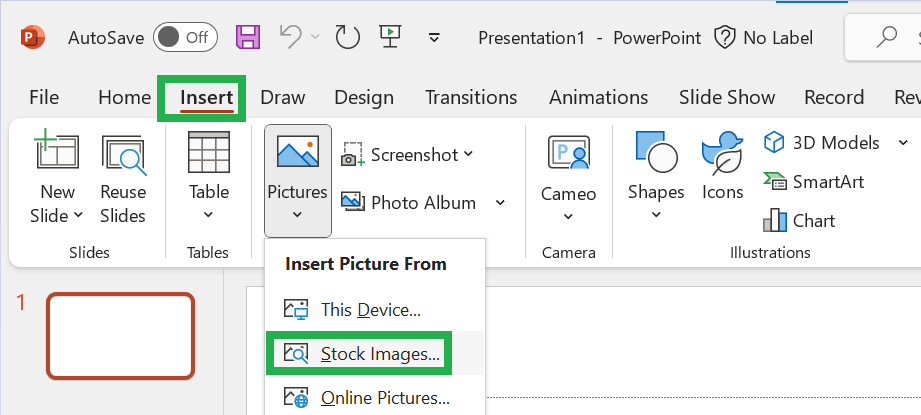Toggle the AutoSave switch

click(x=185, y=38)
